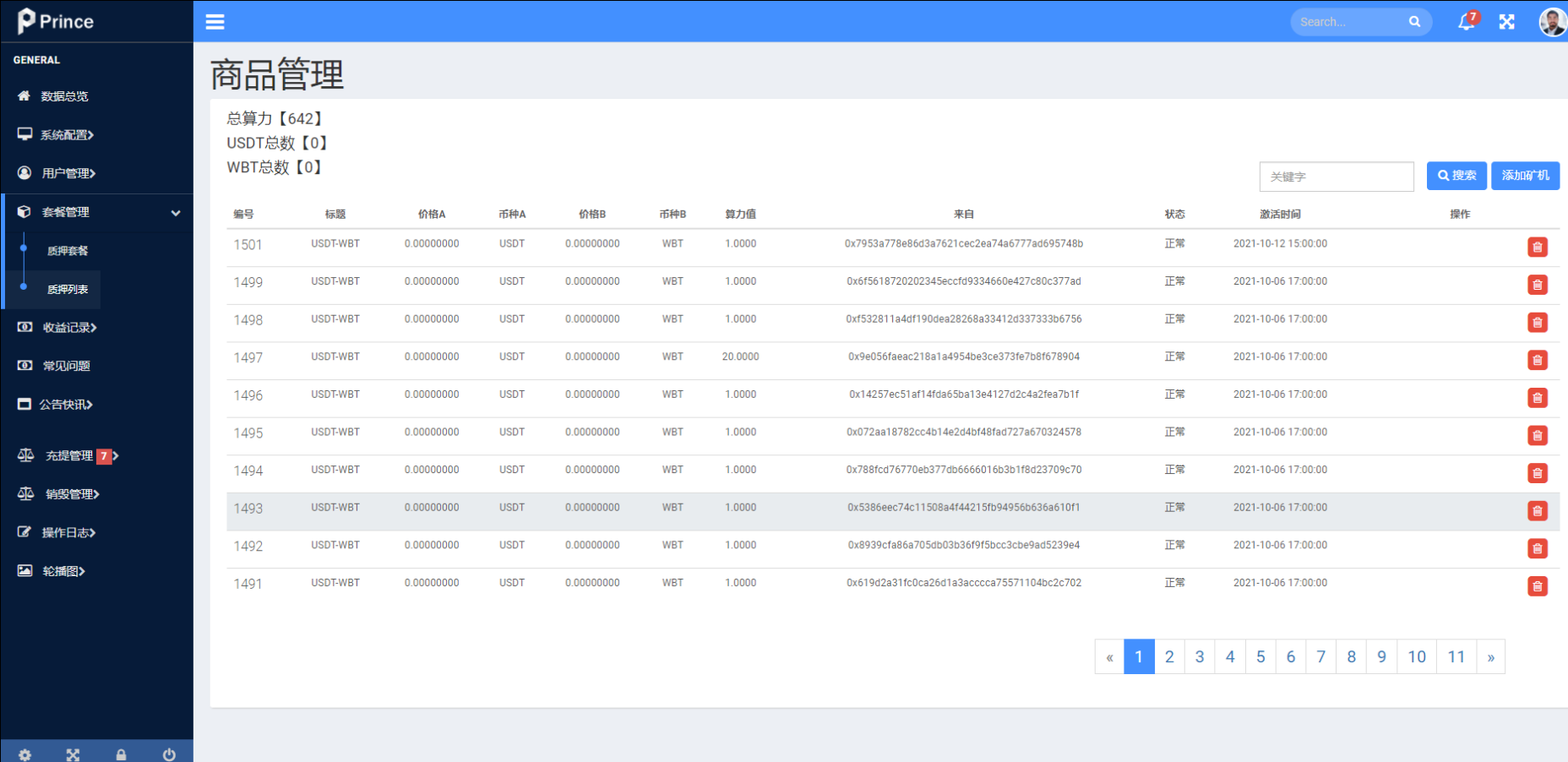Open page 5 in the pagination
The image size is (1568, 762).
pos(1260,656)
